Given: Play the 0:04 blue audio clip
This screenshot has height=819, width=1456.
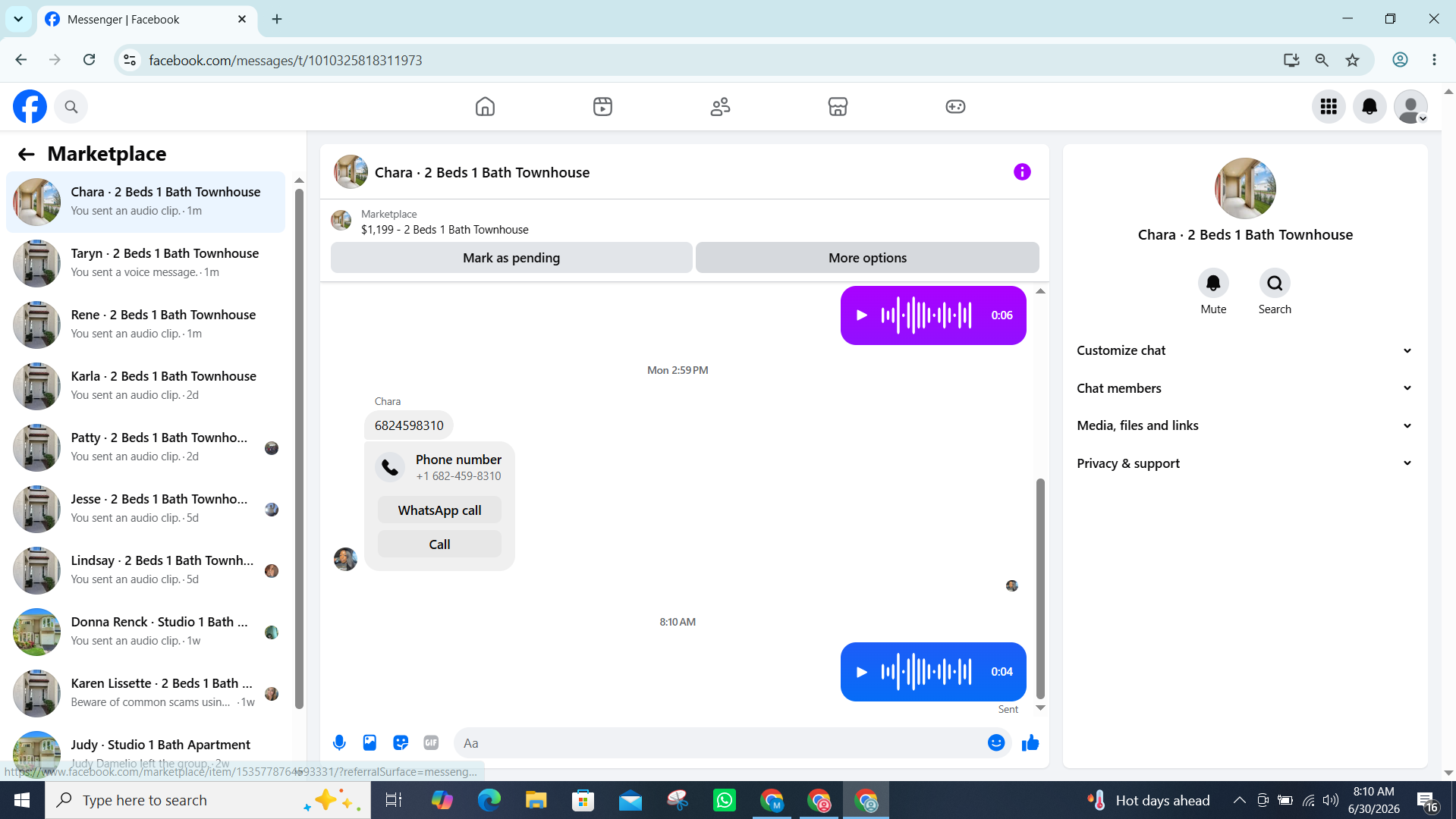Looking at the screenshot, I should click(x=861, y=672).
